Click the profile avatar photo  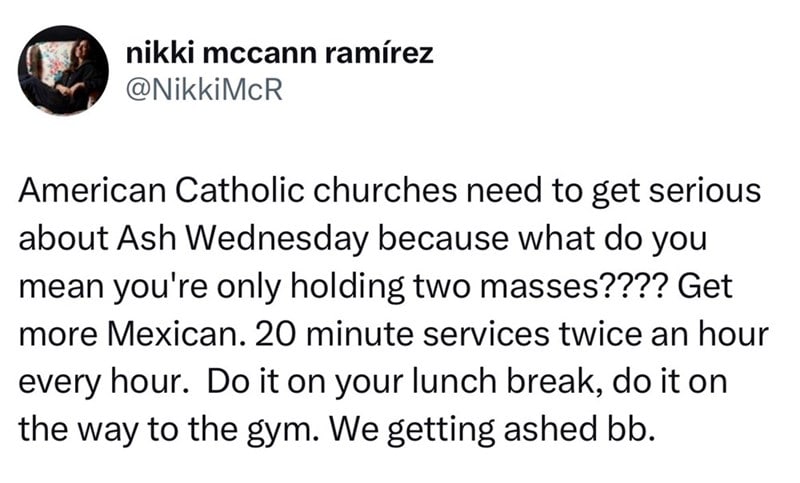pyautogui.click(x=64, y=71)
